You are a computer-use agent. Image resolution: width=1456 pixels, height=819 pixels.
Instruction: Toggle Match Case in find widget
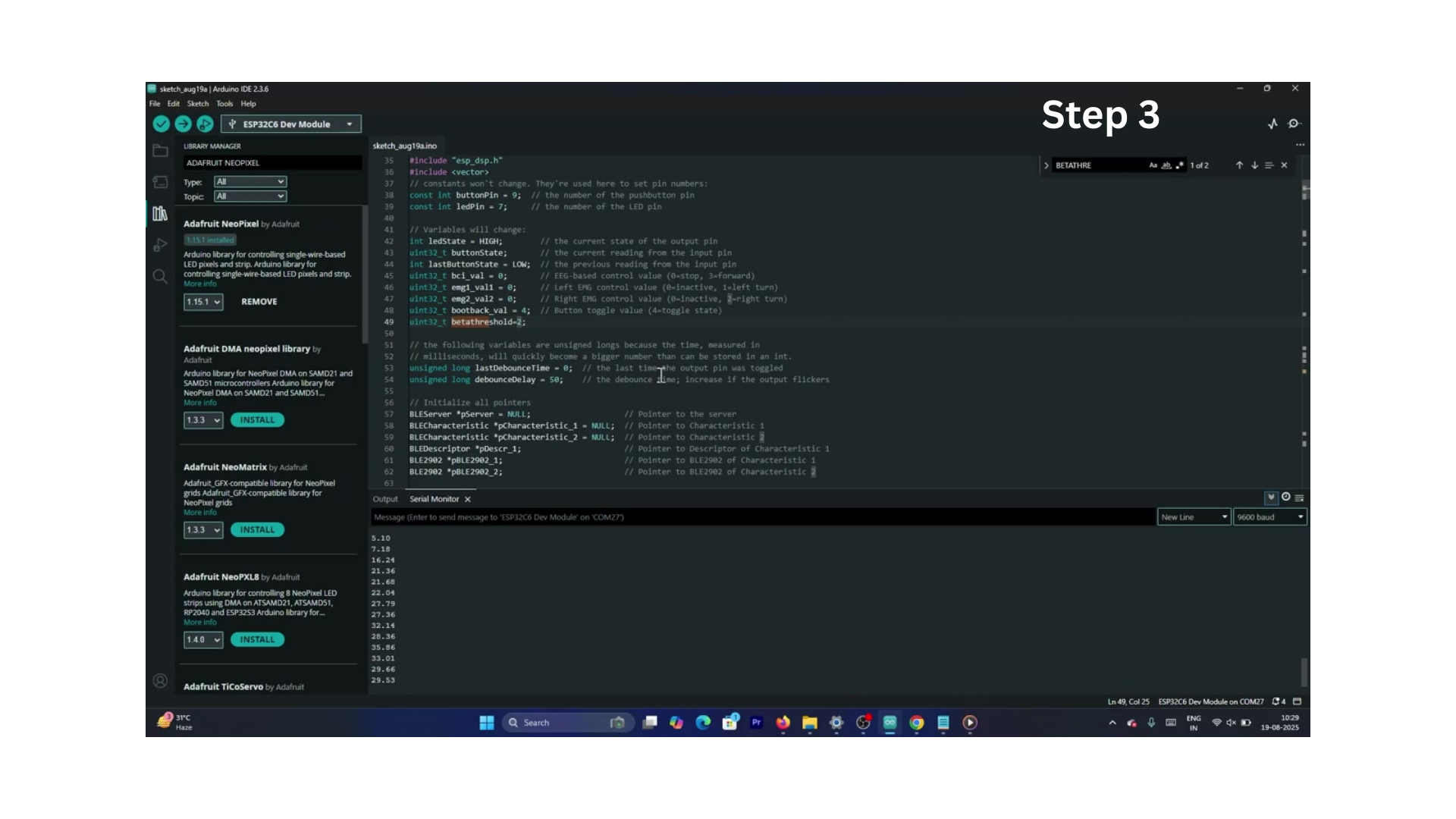pos(1153,165)
